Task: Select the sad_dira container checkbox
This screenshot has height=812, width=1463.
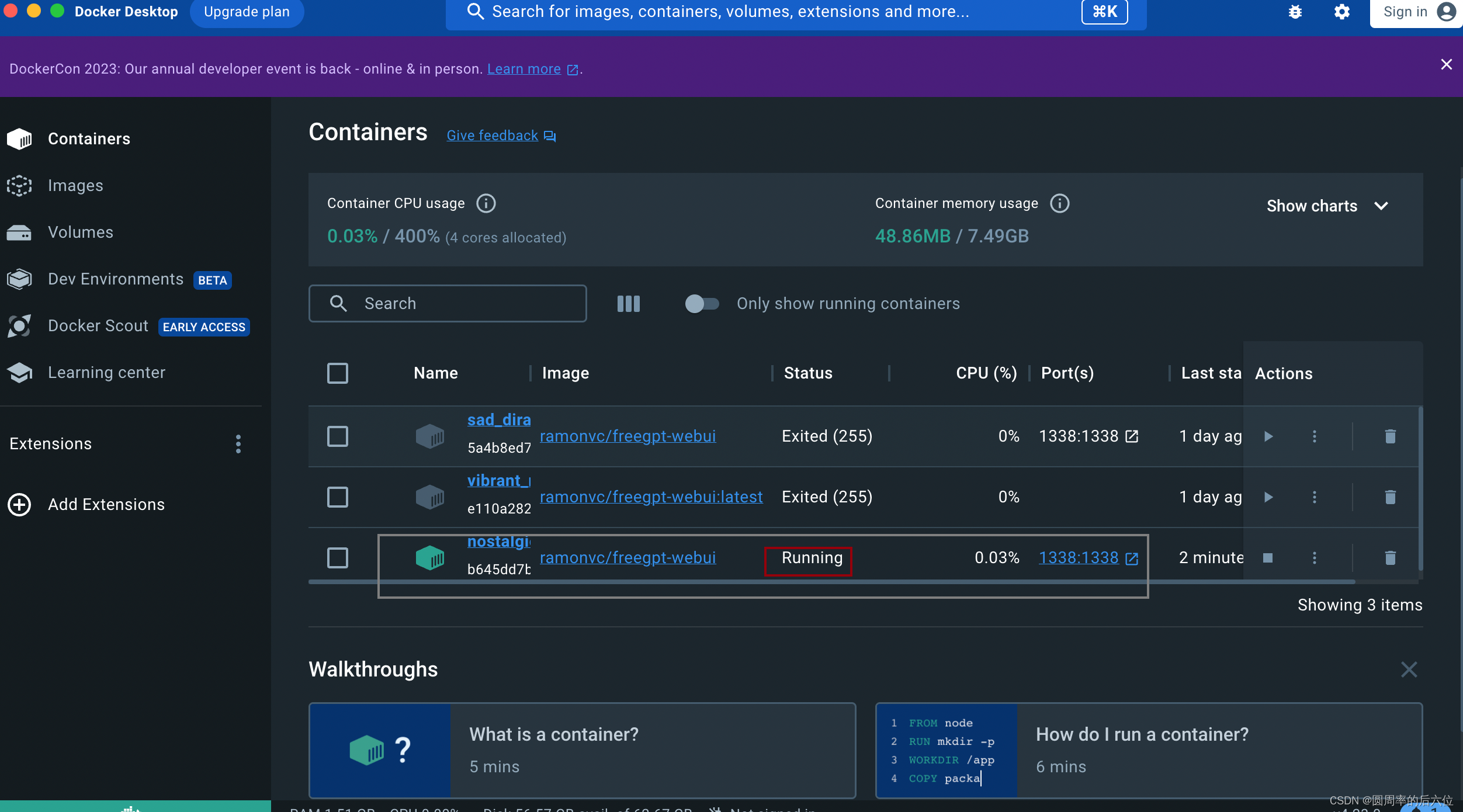Action: [338, 436]
